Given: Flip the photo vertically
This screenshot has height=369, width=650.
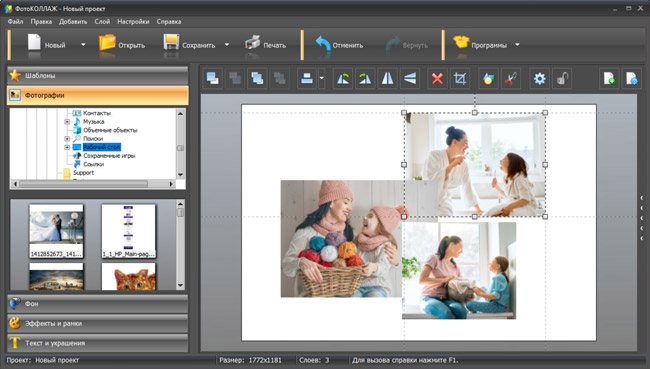Looking at the screenshot, I should tap(410, 78).
